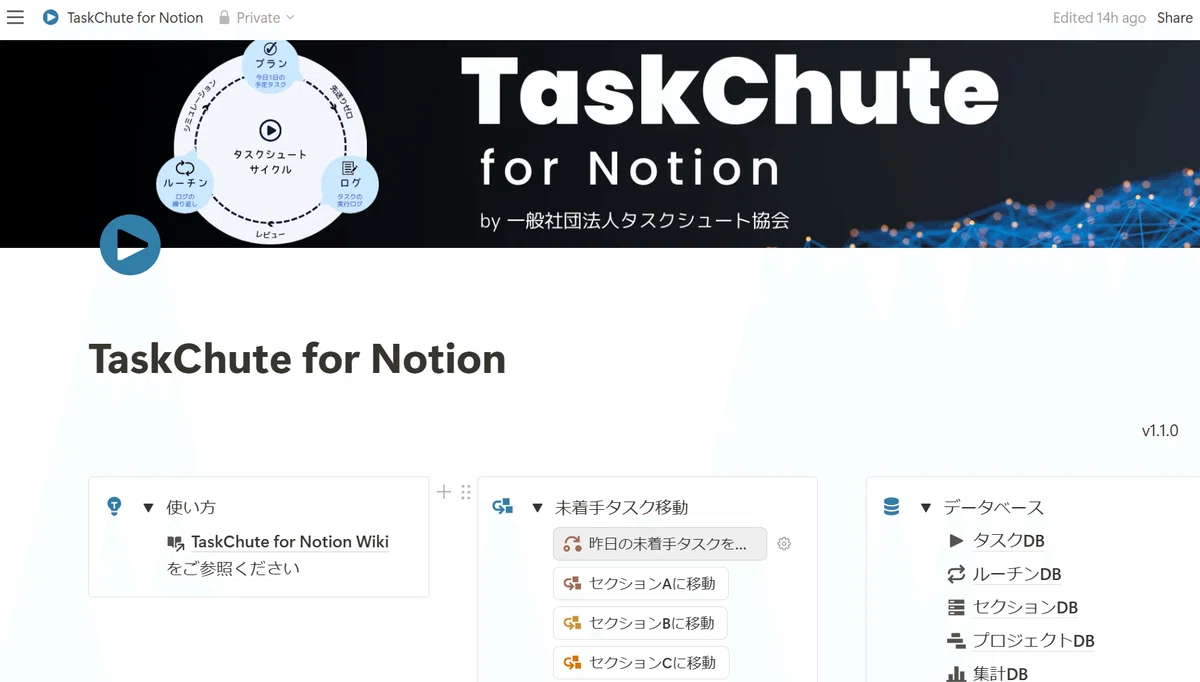Image resolution: width=1200 pixels, height=682 pixels.
Task: Collapse the データベース toggle triangle
Action: pos(926,507)
